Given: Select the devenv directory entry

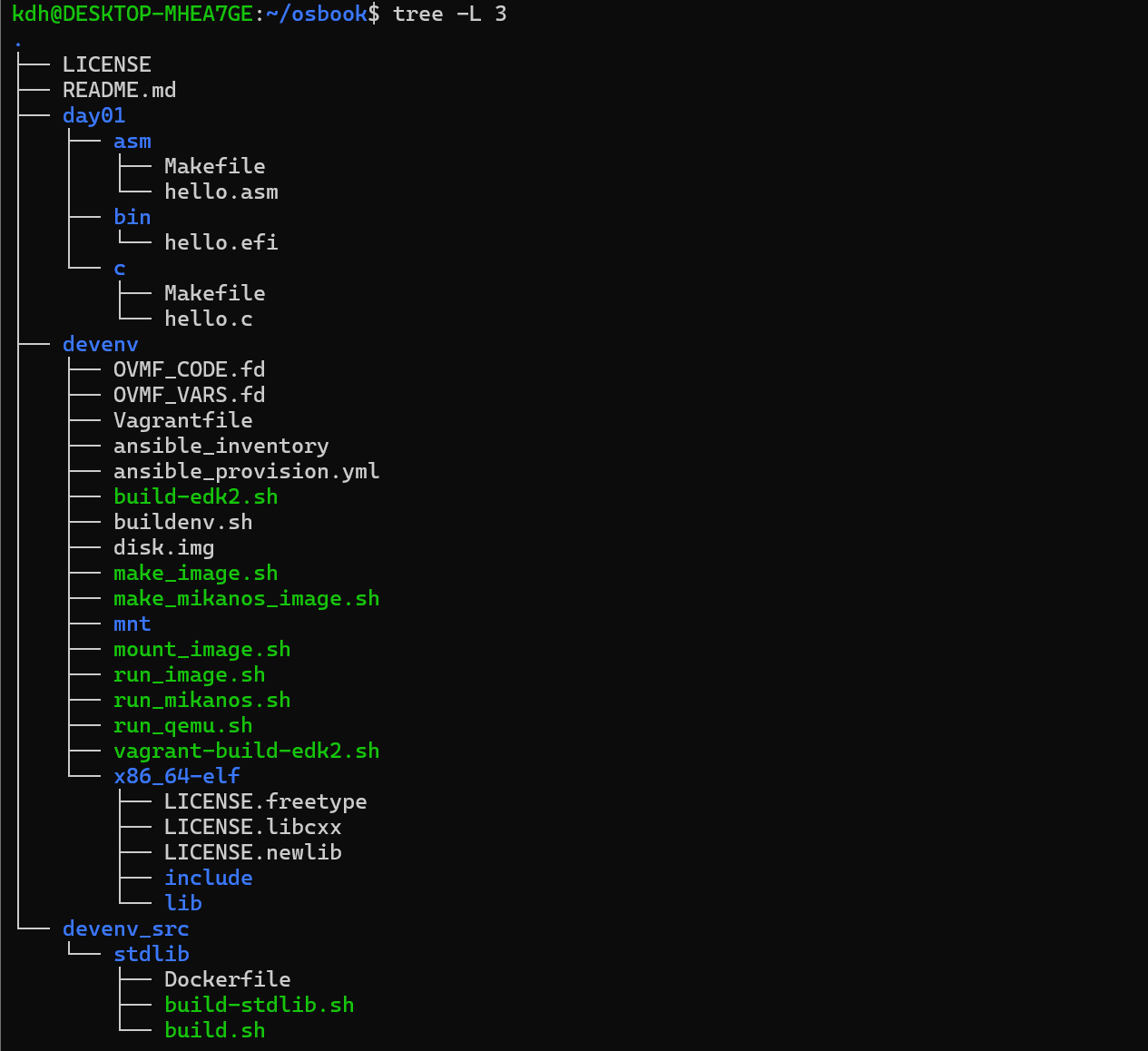Looking at the screenshot, I should [100, 344].
